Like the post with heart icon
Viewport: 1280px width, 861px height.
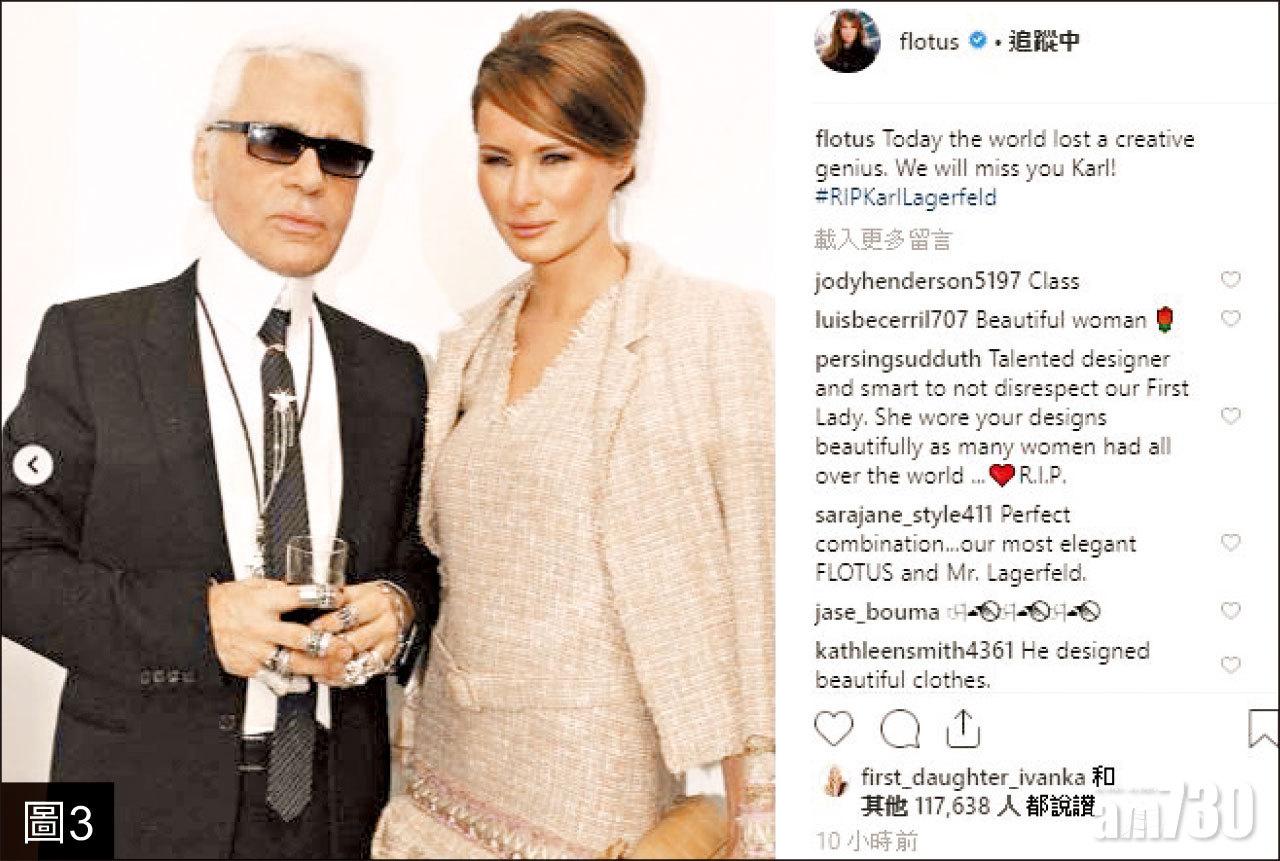(834, 728)
